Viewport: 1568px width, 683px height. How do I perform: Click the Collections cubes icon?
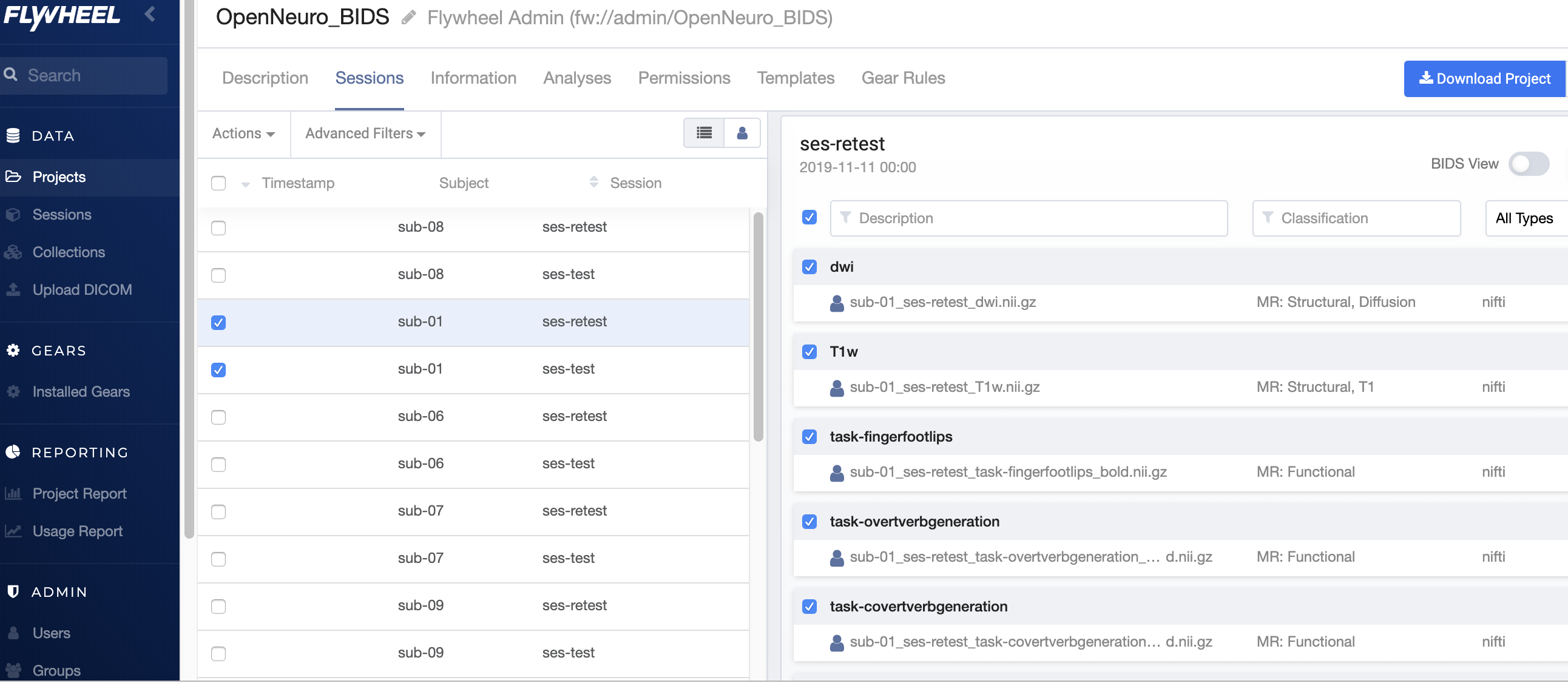pyautogui.click(x=13, y=252)
